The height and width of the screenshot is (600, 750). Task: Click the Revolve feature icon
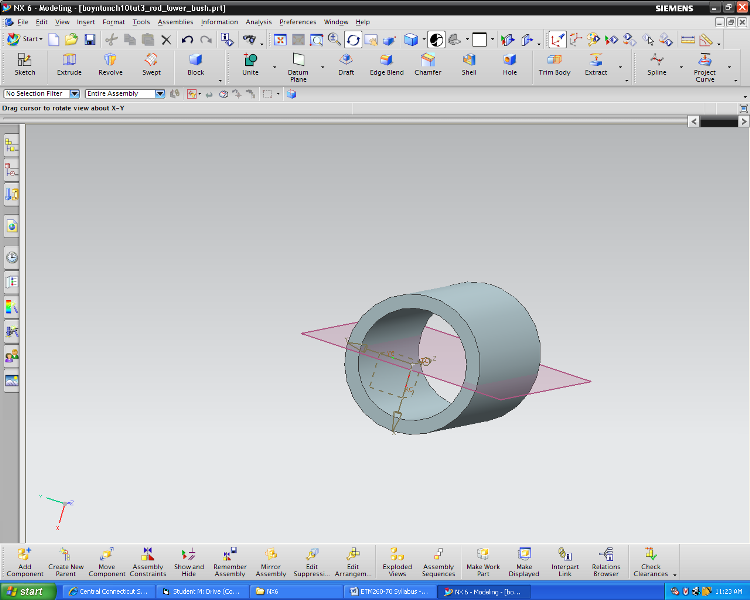(x=110, y=64)
